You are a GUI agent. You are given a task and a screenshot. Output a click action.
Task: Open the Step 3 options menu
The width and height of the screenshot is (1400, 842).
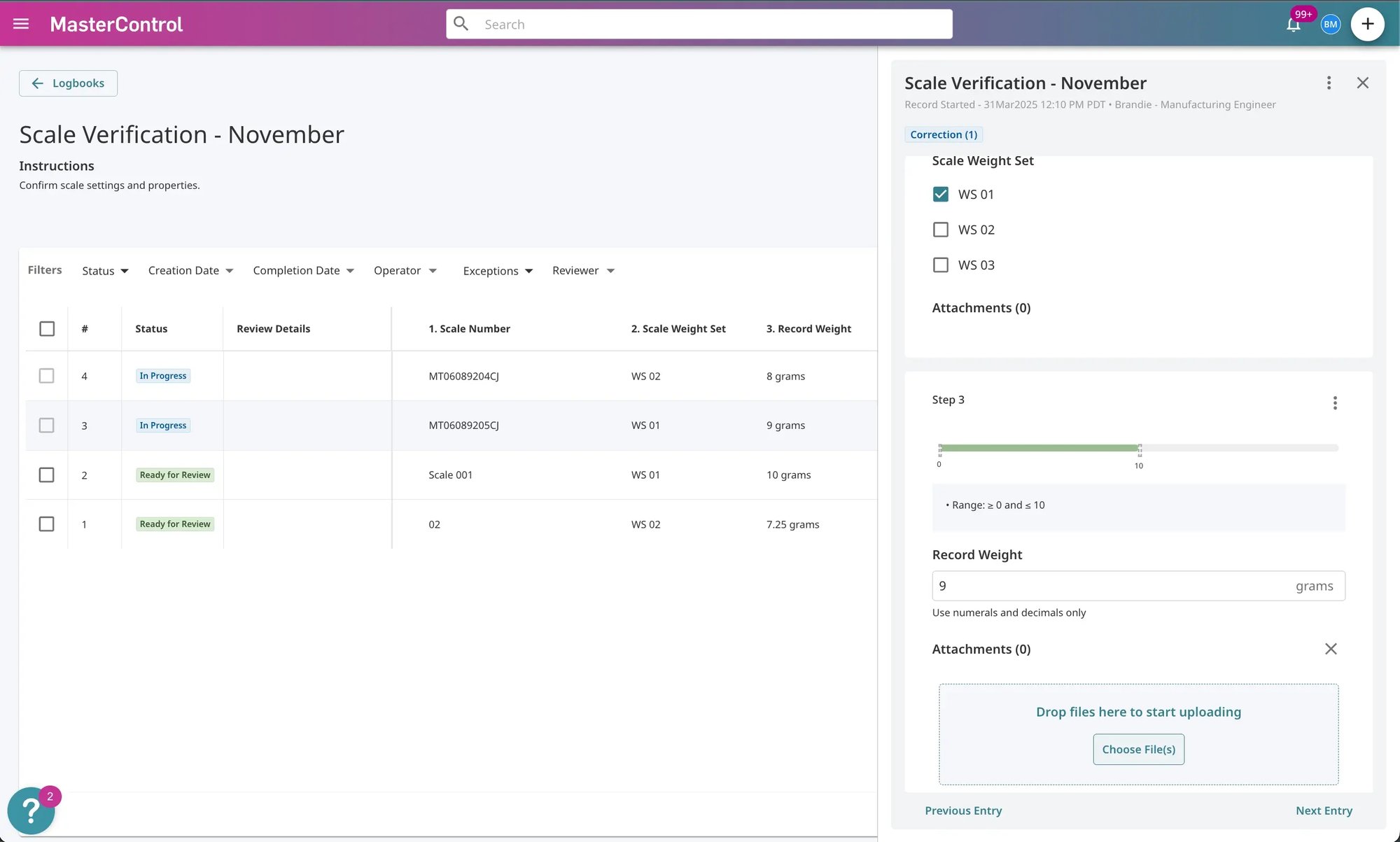pos(1335,402)
